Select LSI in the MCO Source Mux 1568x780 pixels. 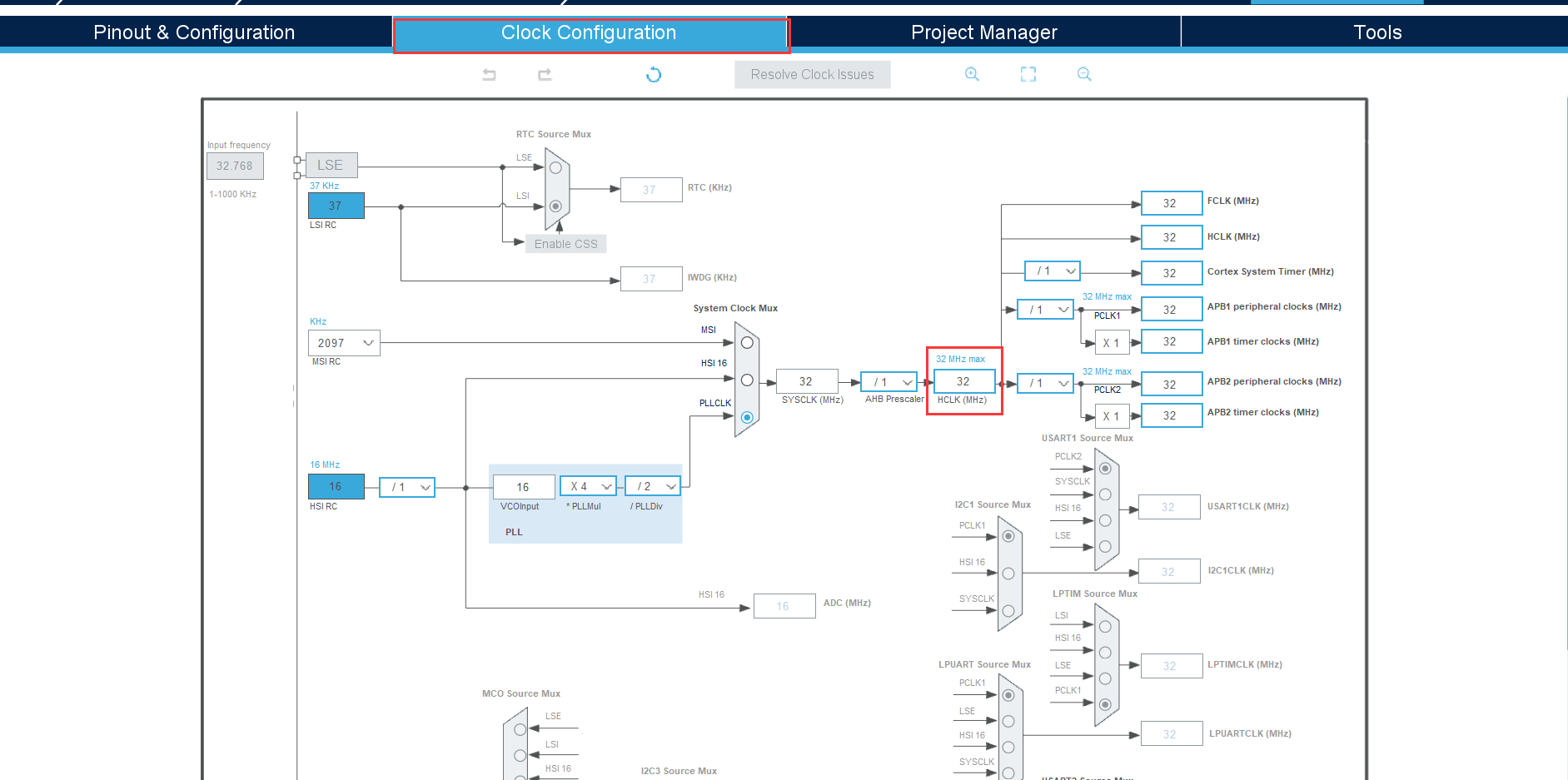tap(520, 756)
